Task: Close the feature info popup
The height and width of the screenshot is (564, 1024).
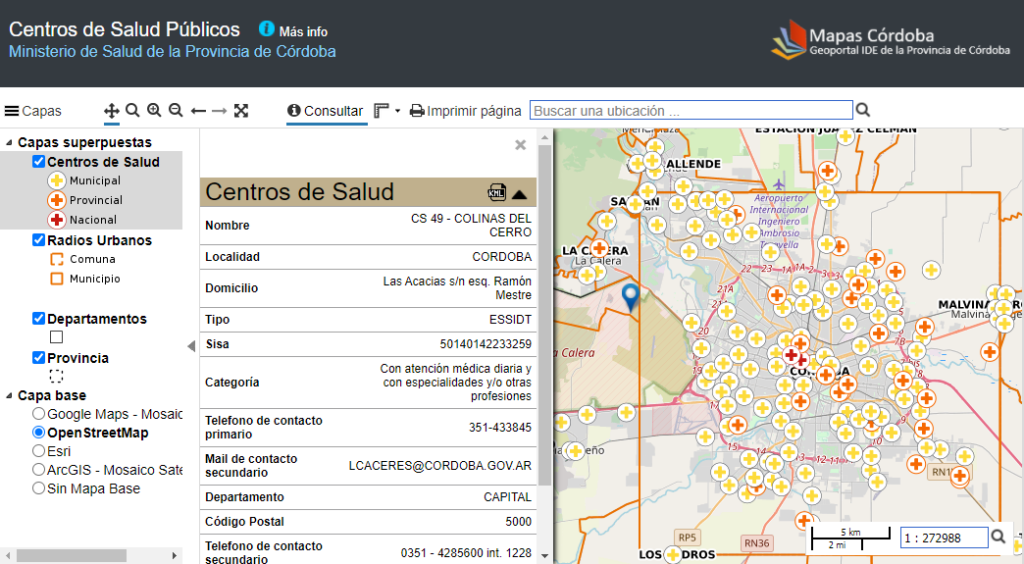Action: [x=520, y=145]
